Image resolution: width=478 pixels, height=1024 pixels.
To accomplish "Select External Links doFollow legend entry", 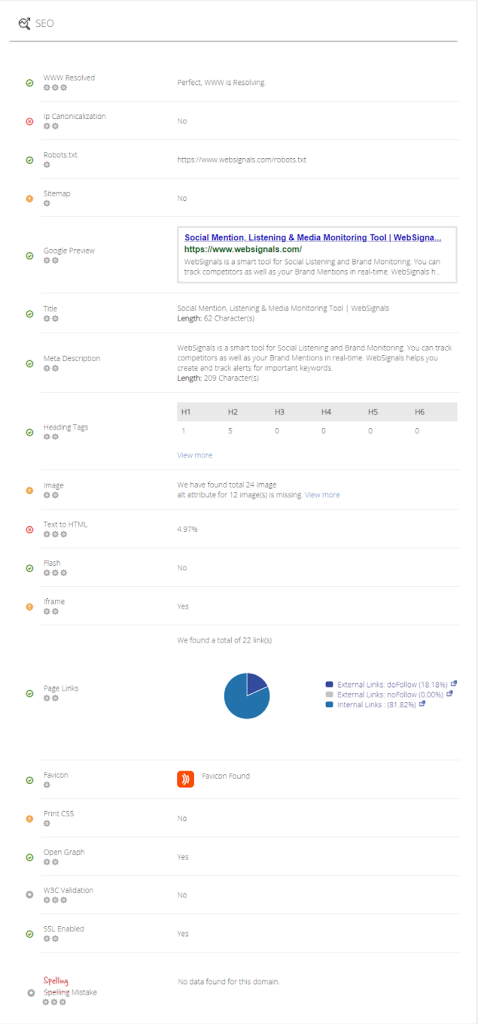I will tap(392, 684).
